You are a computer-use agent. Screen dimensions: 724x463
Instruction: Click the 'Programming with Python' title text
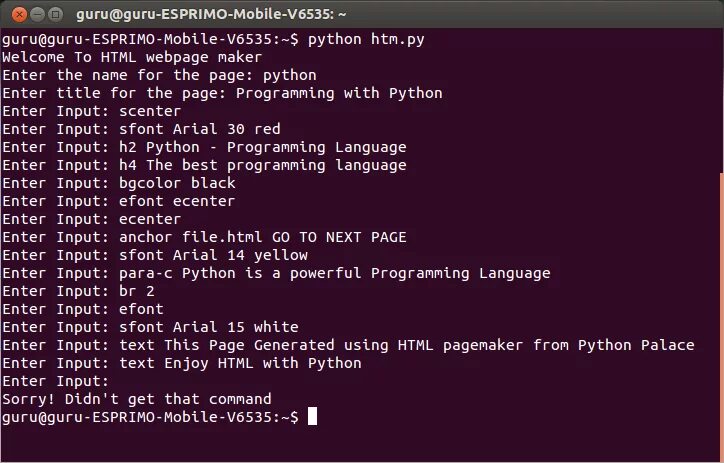tap(339, 93)
